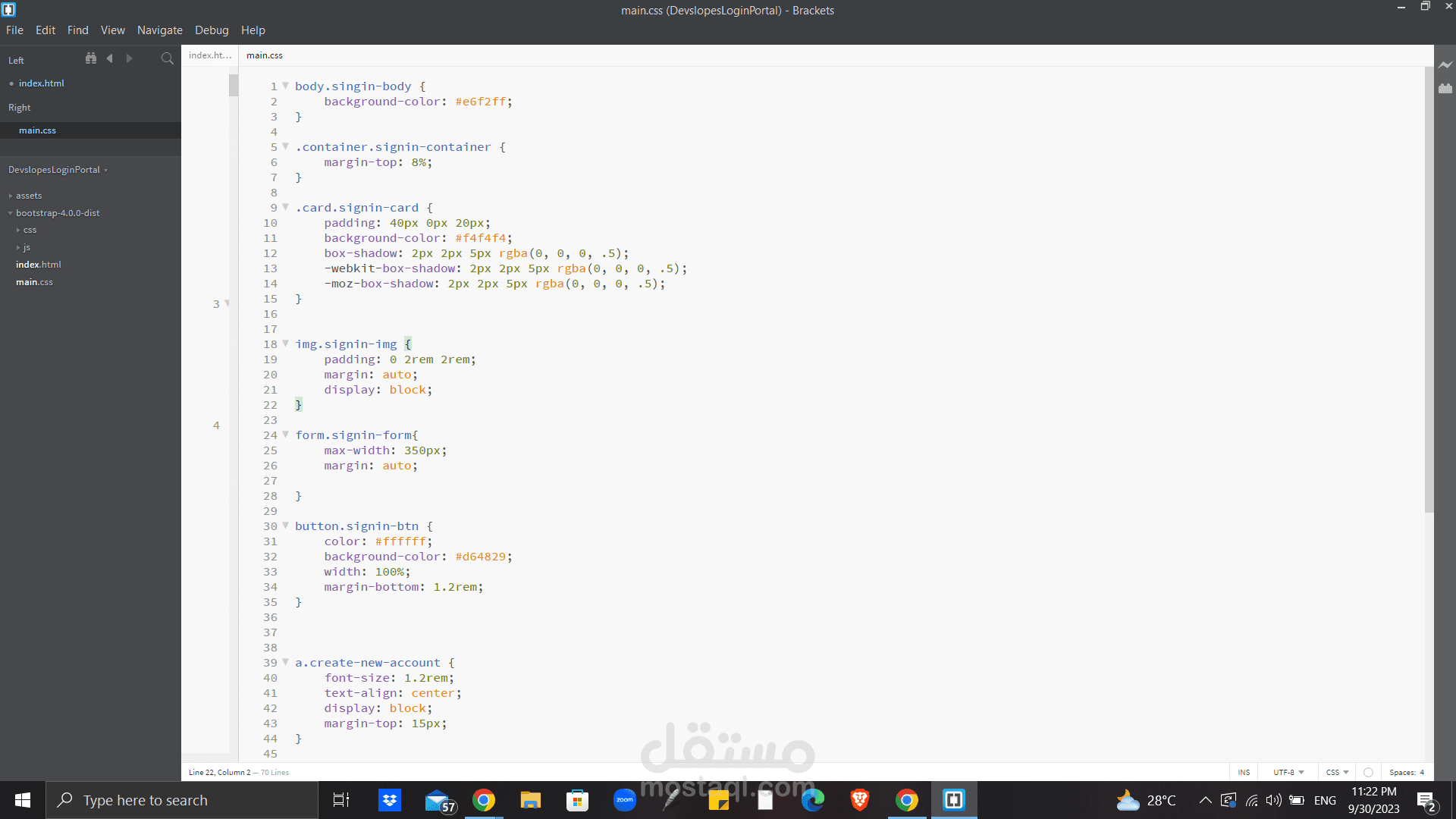Viewport: 1456px width, 819px height.
Task: Click the editor vertical scrollbar thumb
Action: (1429, 288)
